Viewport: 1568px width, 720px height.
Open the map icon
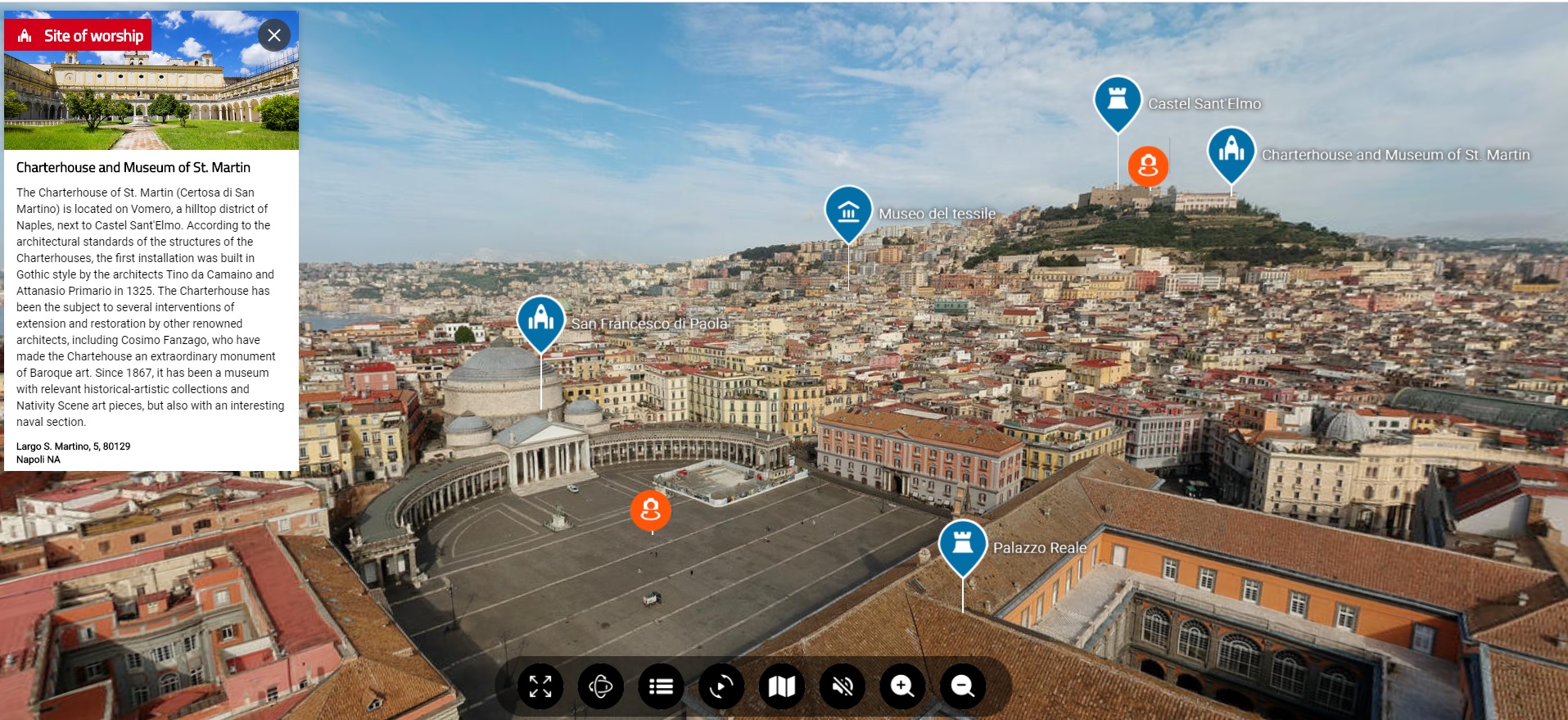tap(782, 686)
